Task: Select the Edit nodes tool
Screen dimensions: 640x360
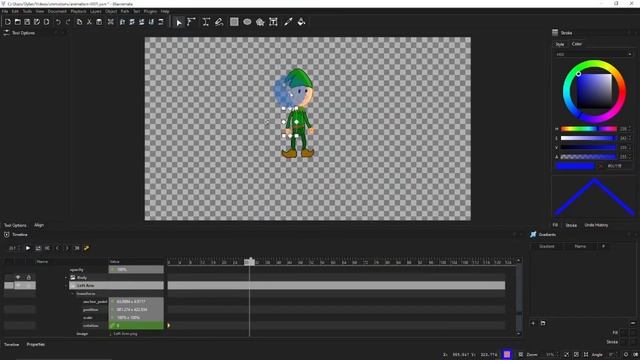Action: coord(191,22)
